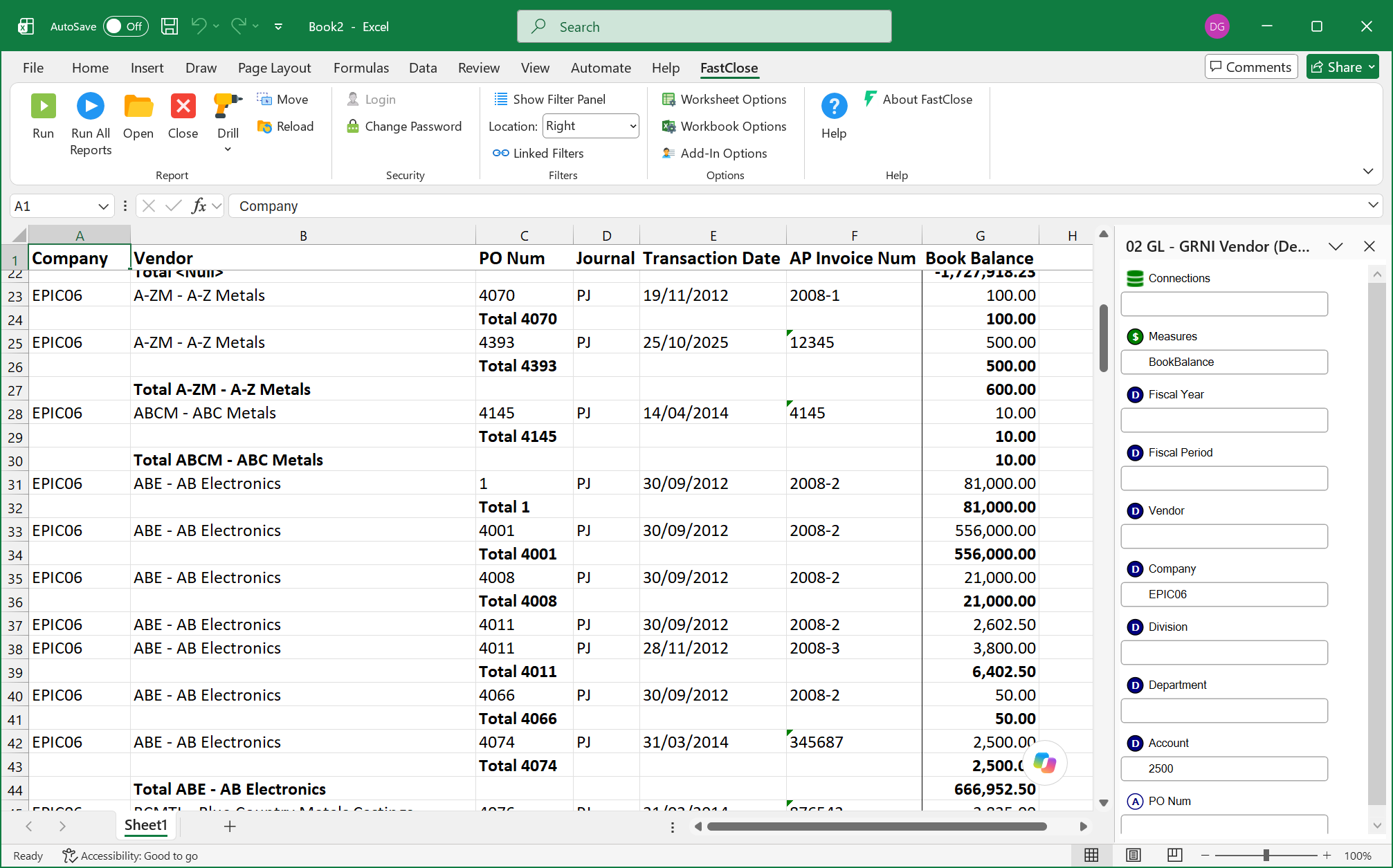Image resolution: width=1393 pixels, height=868 pixels.
Task: Click the Move report button
Action: pos(283,100)
